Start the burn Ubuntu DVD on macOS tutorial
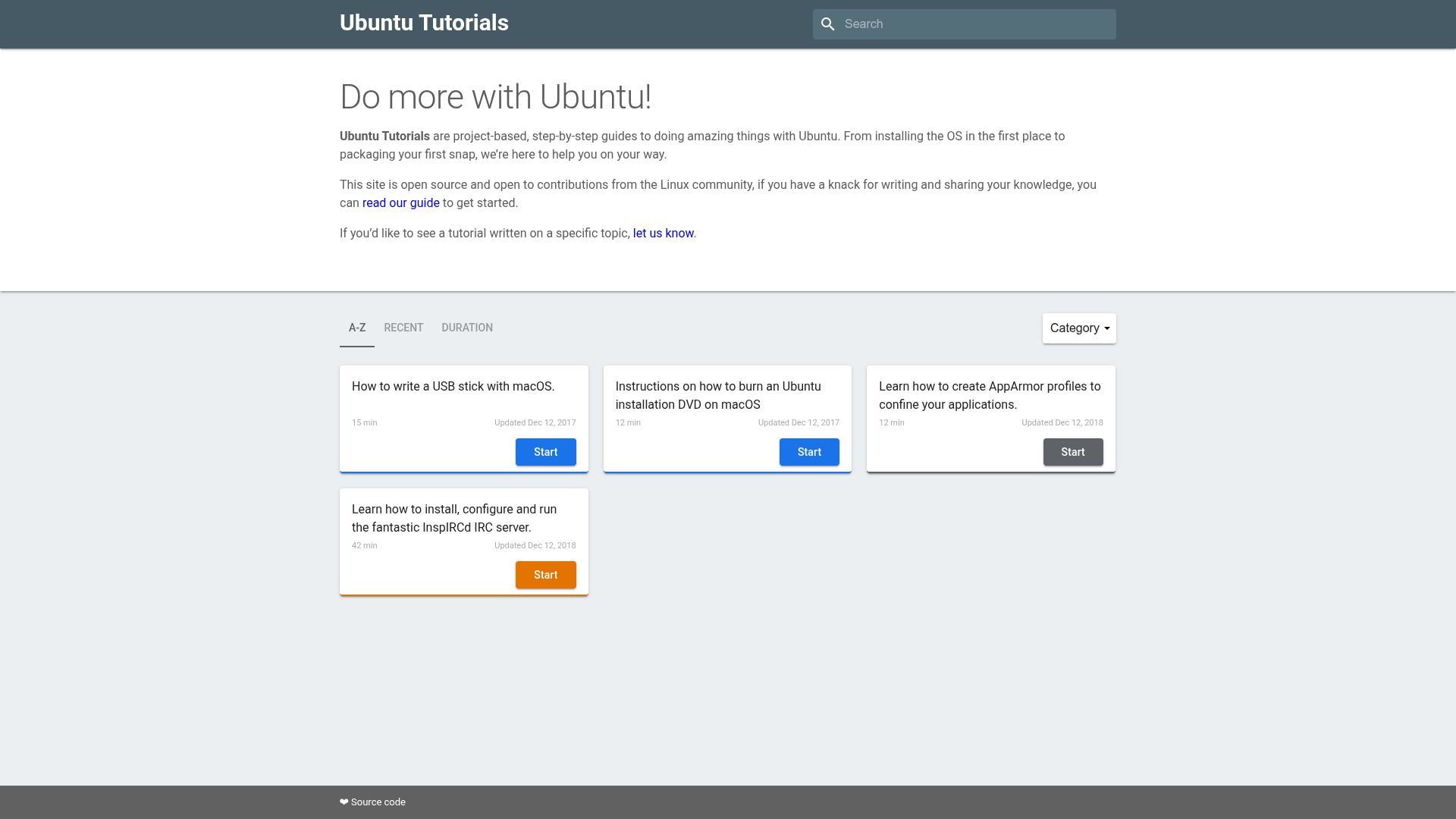1456x819 pixels. coord(809,452)
